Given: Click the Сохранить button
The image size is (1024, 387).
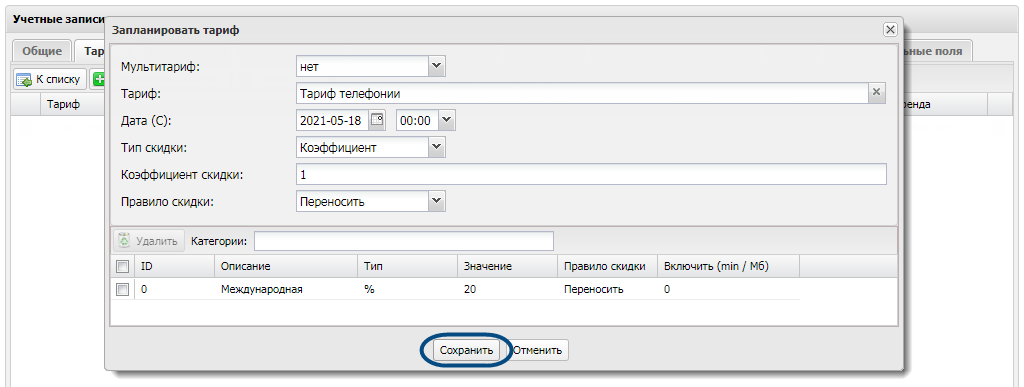Looking at the screenshot, I should coord(466,350).
